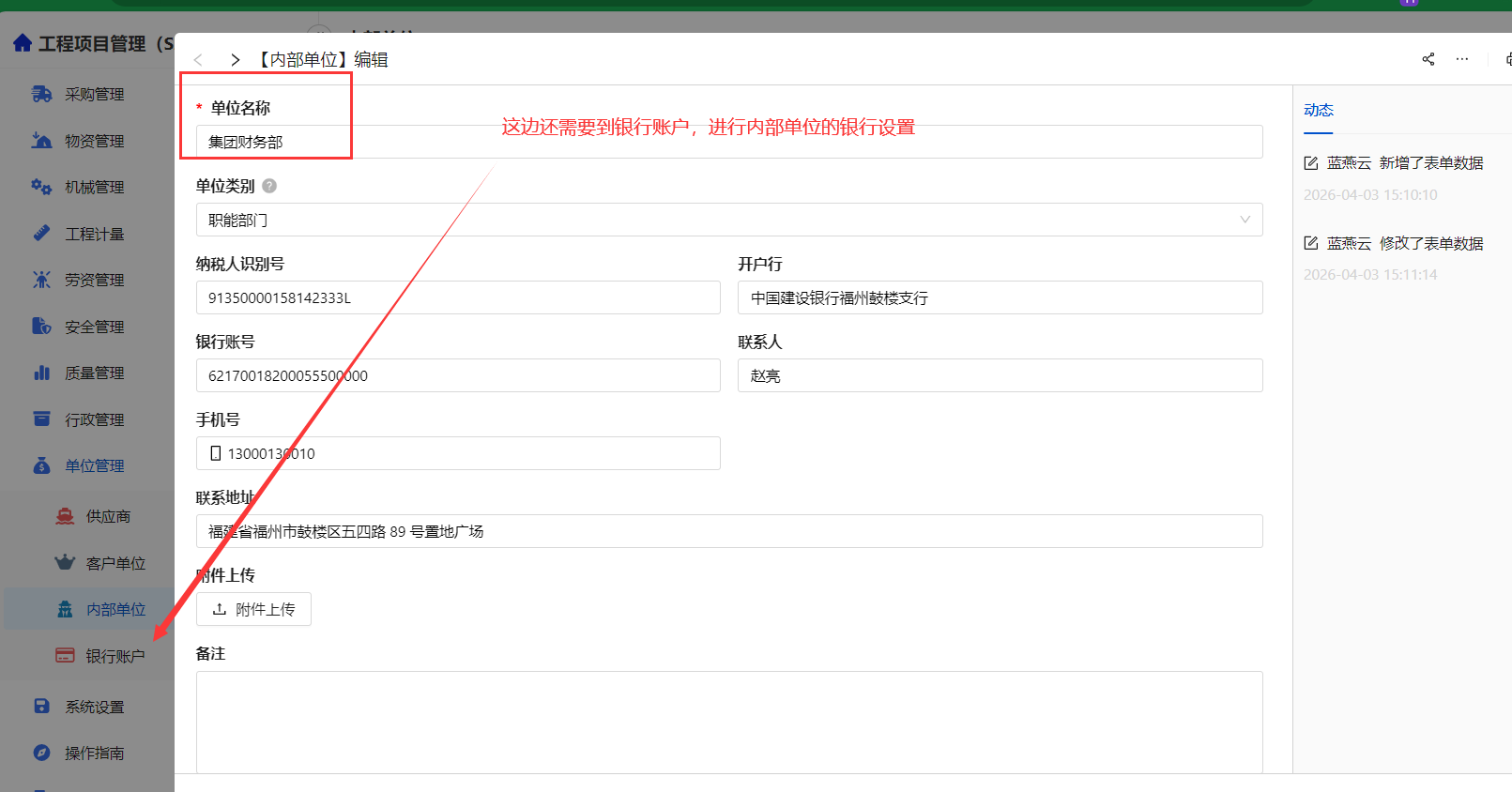This screenshot has width=1512, height=792.
Task: Click the 联系人 input field
Action: tap(1000, 375)
